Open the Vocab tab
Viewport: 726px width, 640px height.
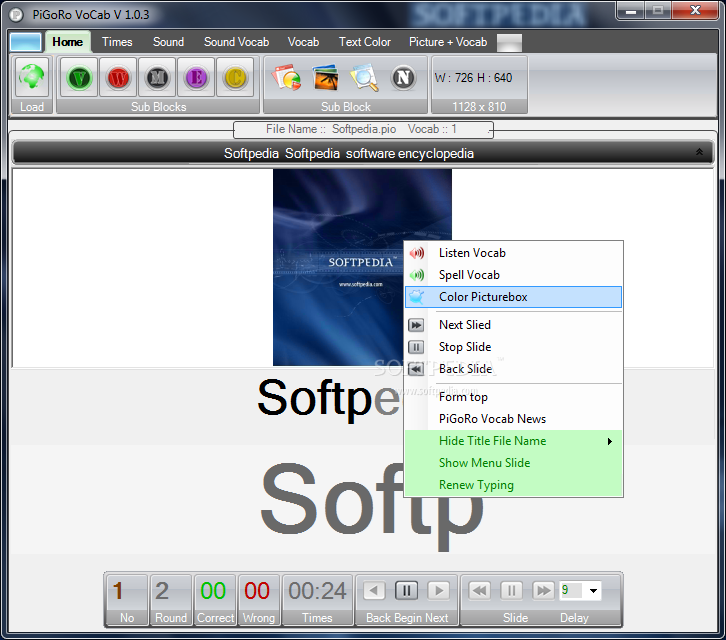pyautogui.click(x=303, y=42)
